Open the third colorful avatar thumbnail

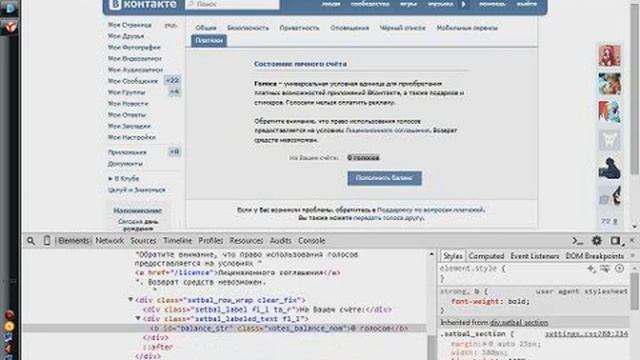click(x=609, y=112)
